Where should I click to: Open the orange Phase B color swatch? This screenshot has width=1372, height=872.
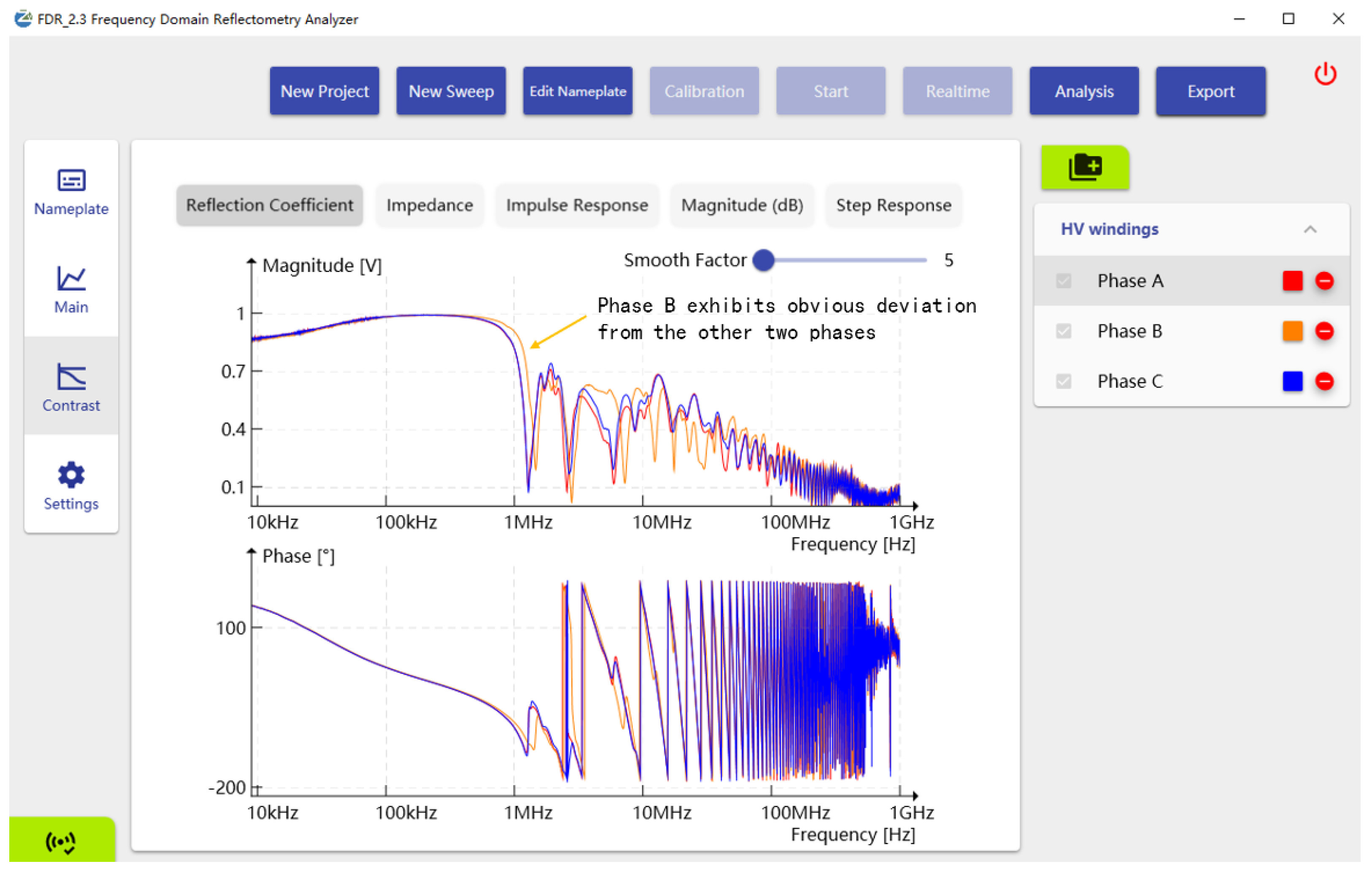pos(1292,331)
